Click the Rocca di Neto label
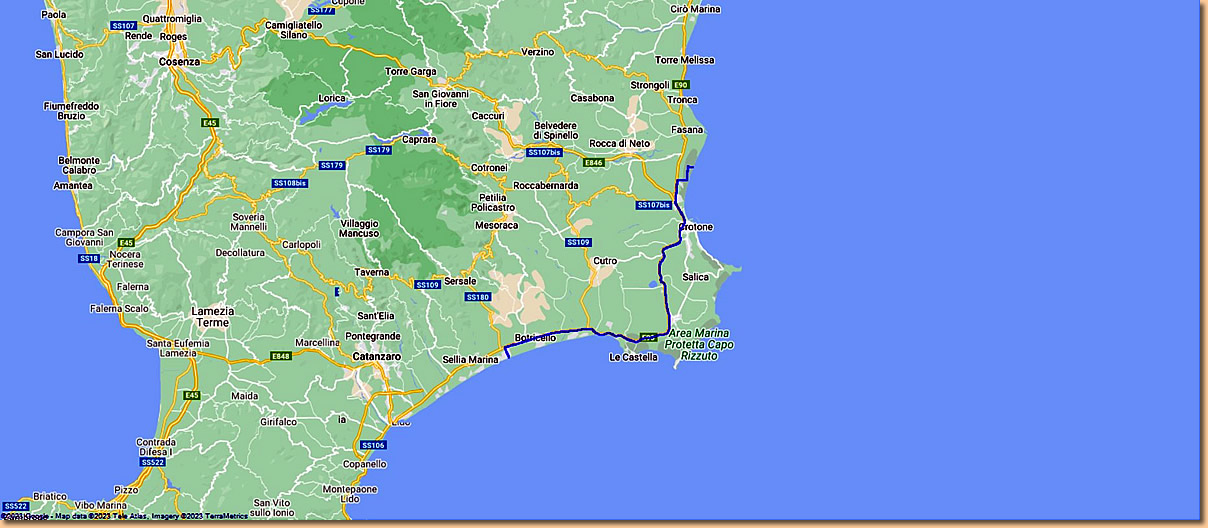This screenshot has width=1208, height=528. [620, 143]
